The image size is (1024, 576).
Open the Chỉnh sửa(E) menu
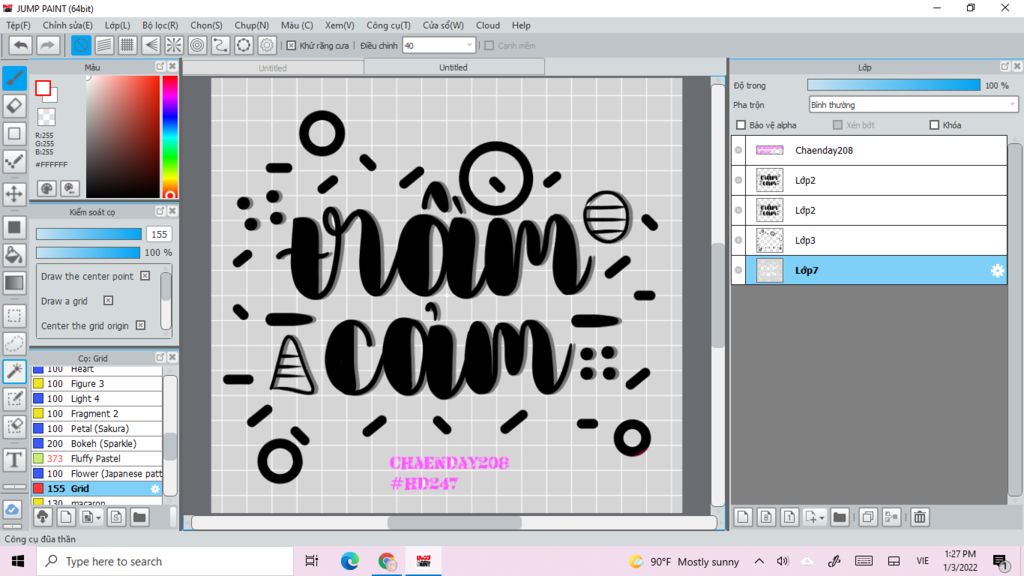tap(68, 25)
